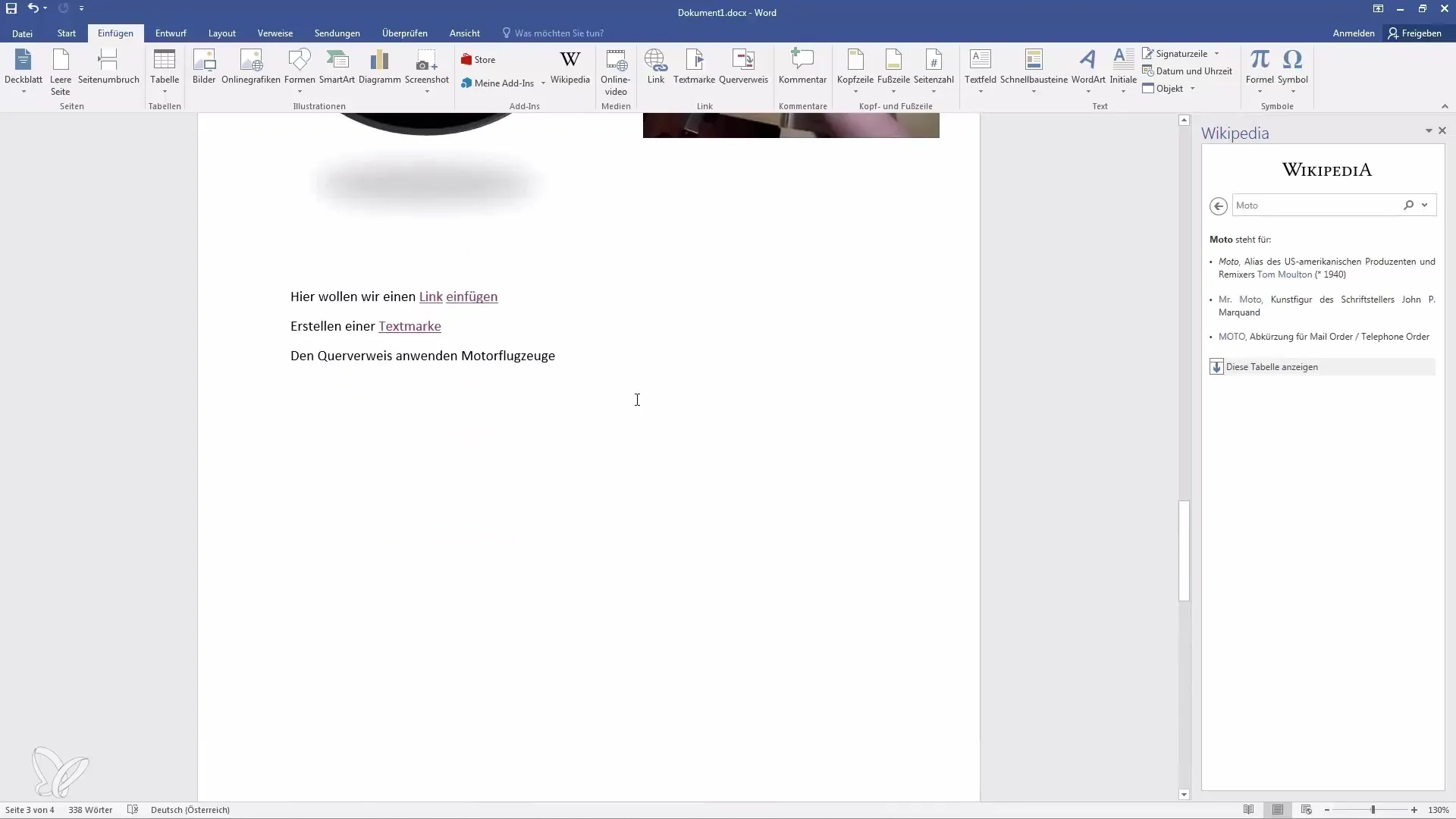1456x819 pixels.
Task: Open Onlinegrafiken image search
Action: (251, 67)
